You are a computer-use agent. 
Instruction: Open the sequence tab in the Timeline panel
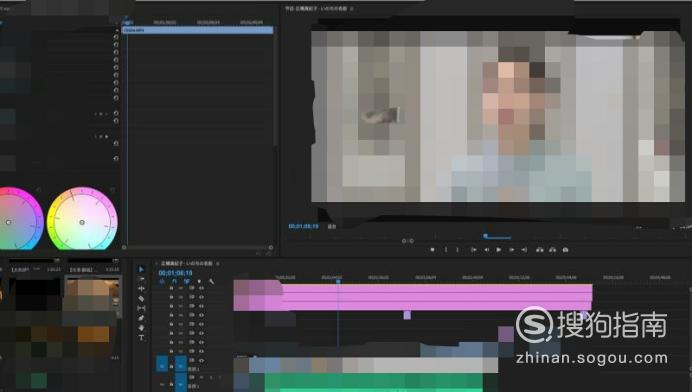pos(186,264)
